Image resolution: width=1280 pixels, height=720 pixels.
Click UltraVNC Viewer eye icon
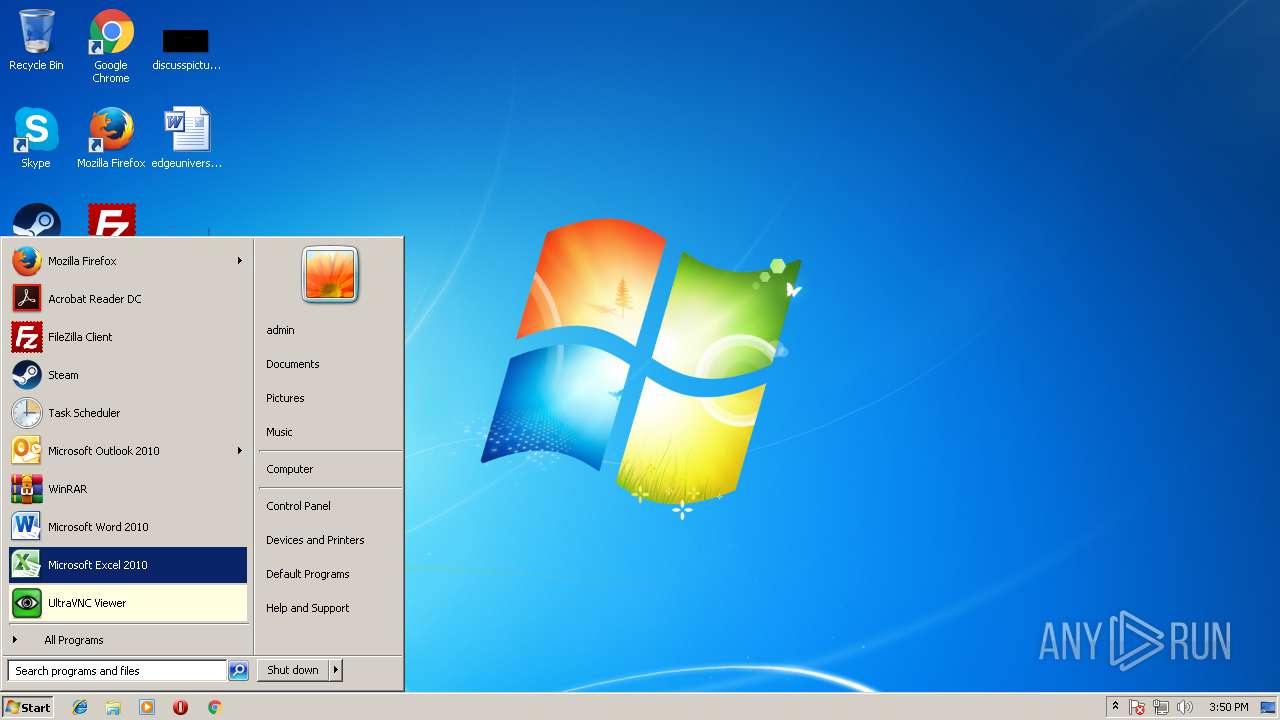click(27, 603)
